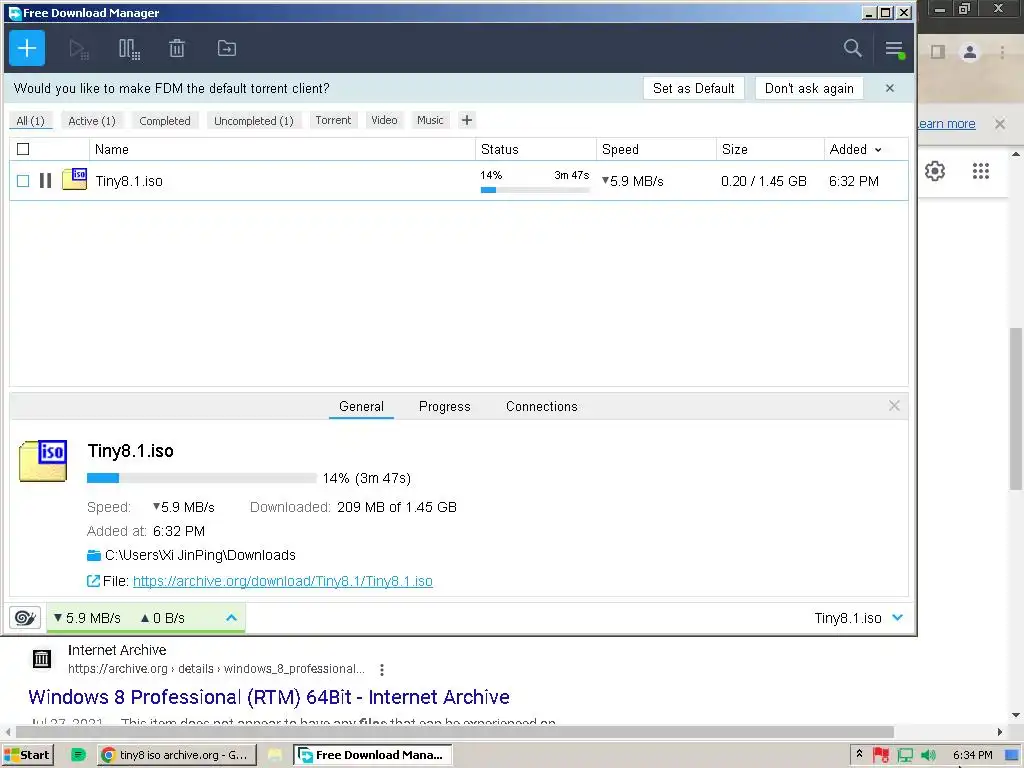Close the Chrome info bar
The image size is (1024, 768).
[1000, 123]
